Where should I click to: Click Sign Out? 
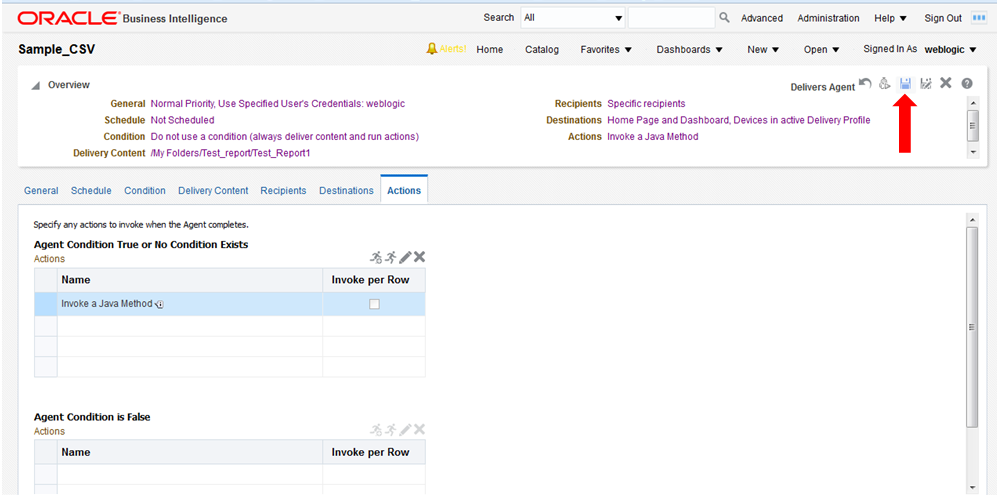coord(943,18)
